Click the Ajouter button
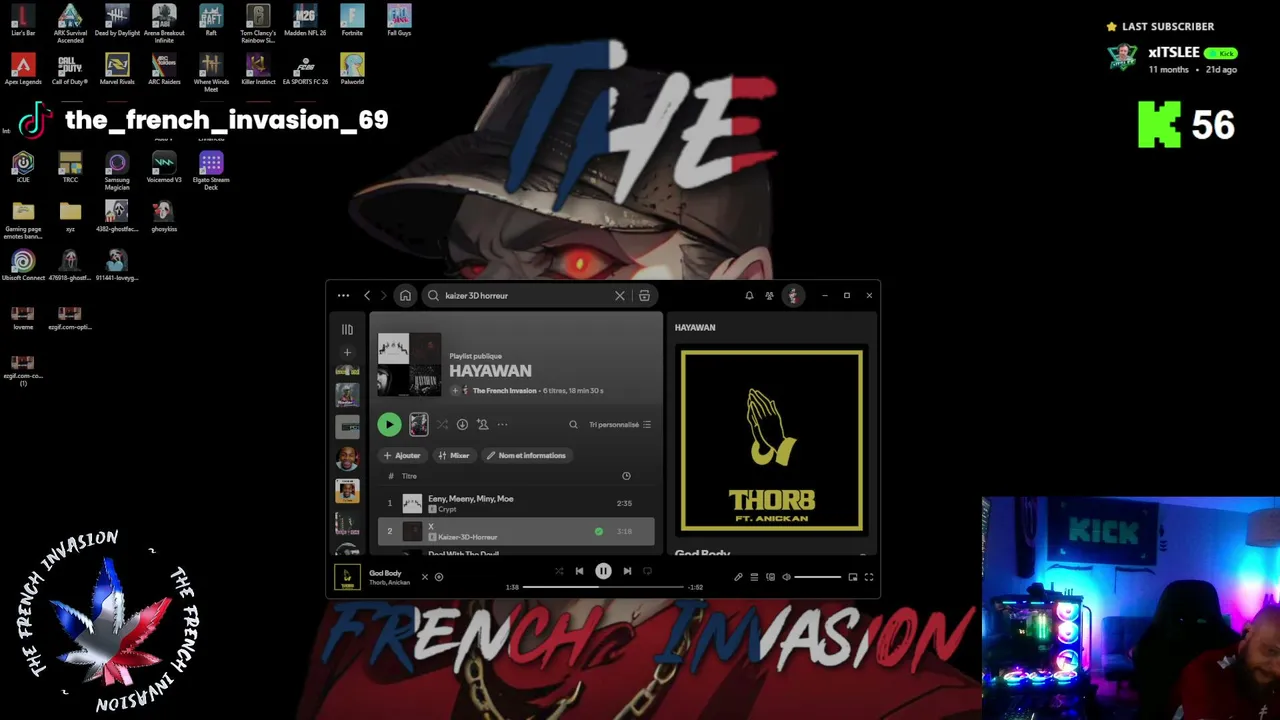 [402, 456]
